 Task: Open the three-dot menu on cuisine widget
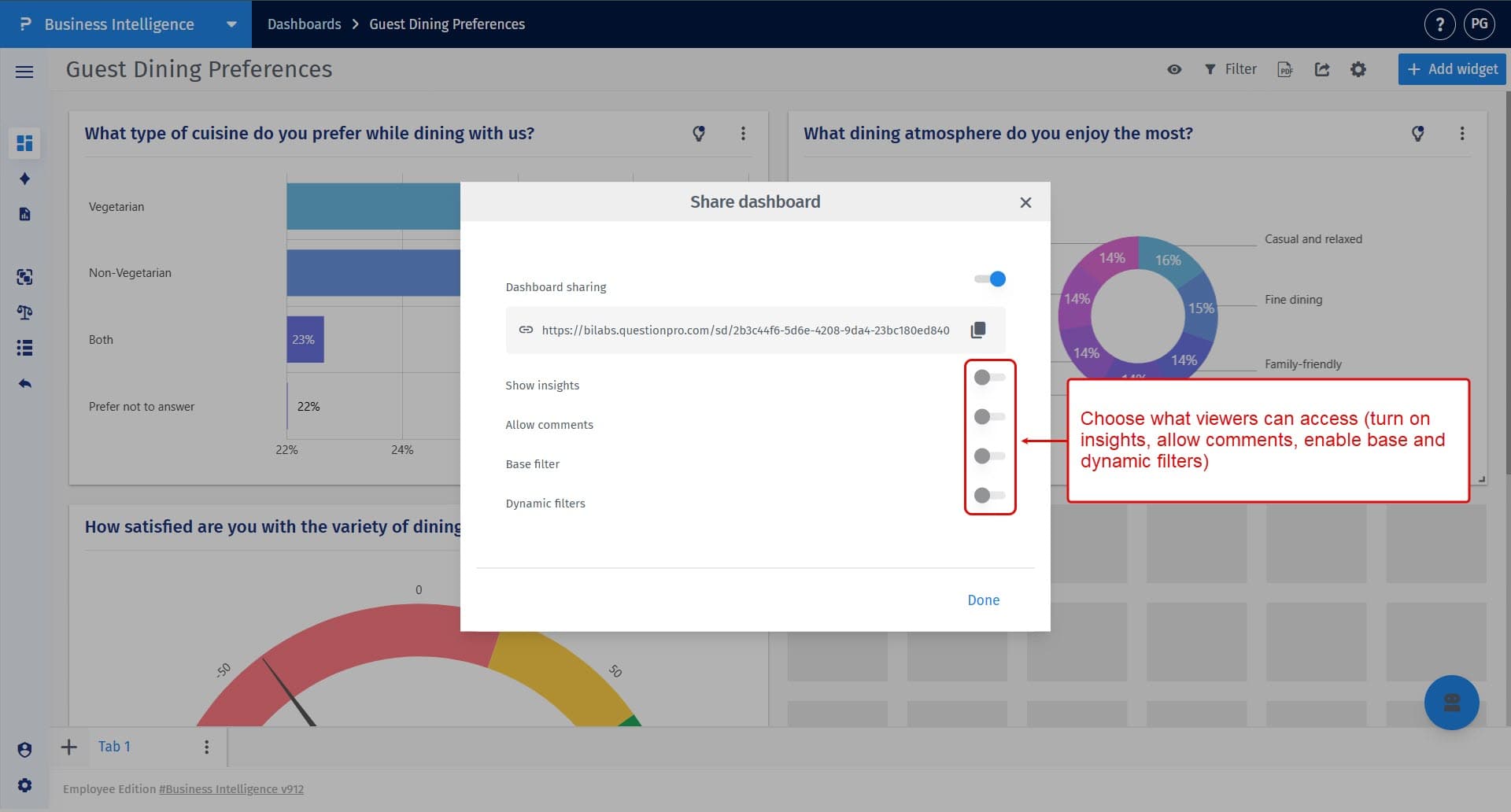tap(742, 134)
